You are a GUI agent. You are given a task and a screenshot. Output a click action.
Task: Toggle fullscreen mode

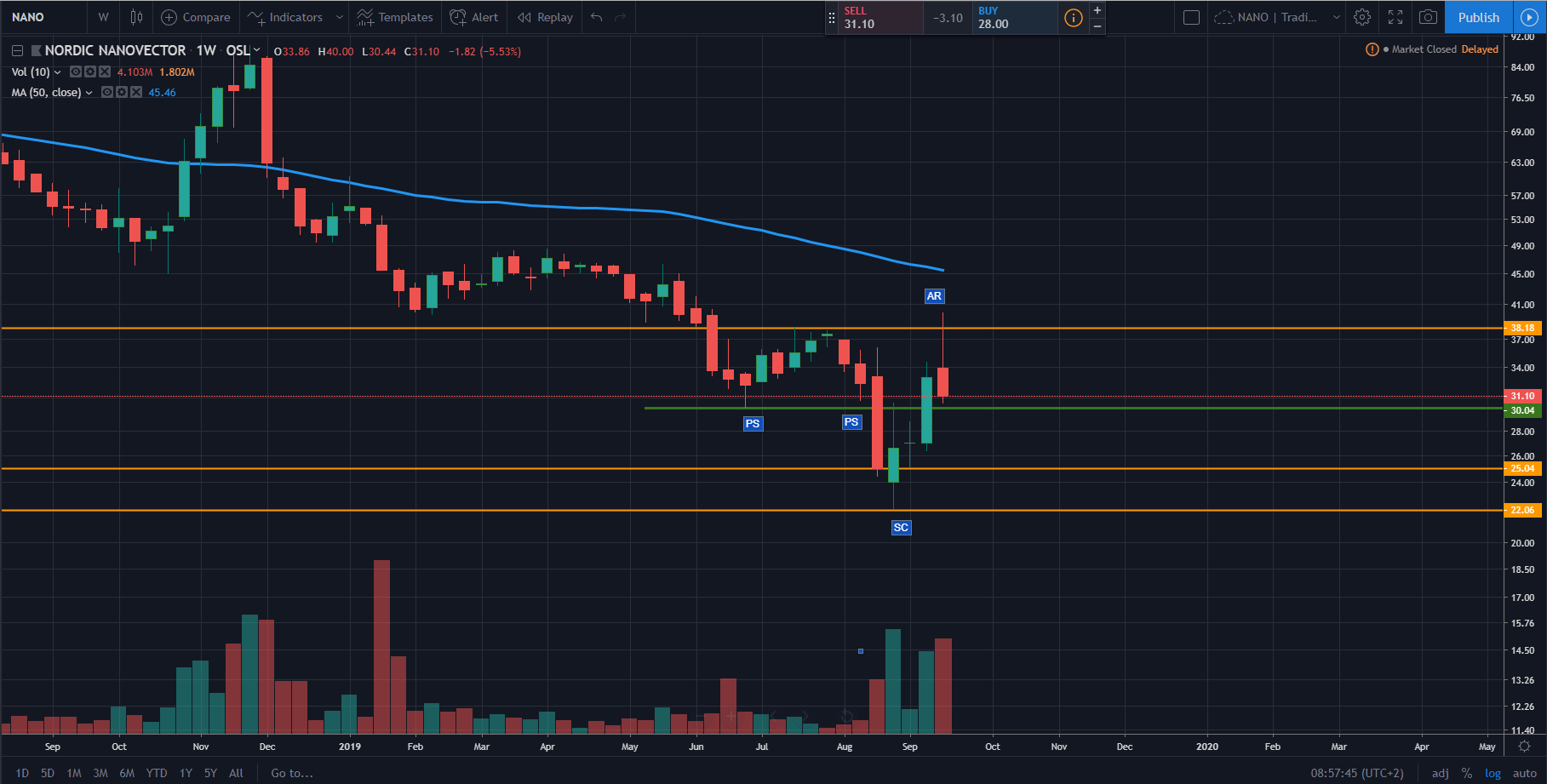coord(1395,17)
